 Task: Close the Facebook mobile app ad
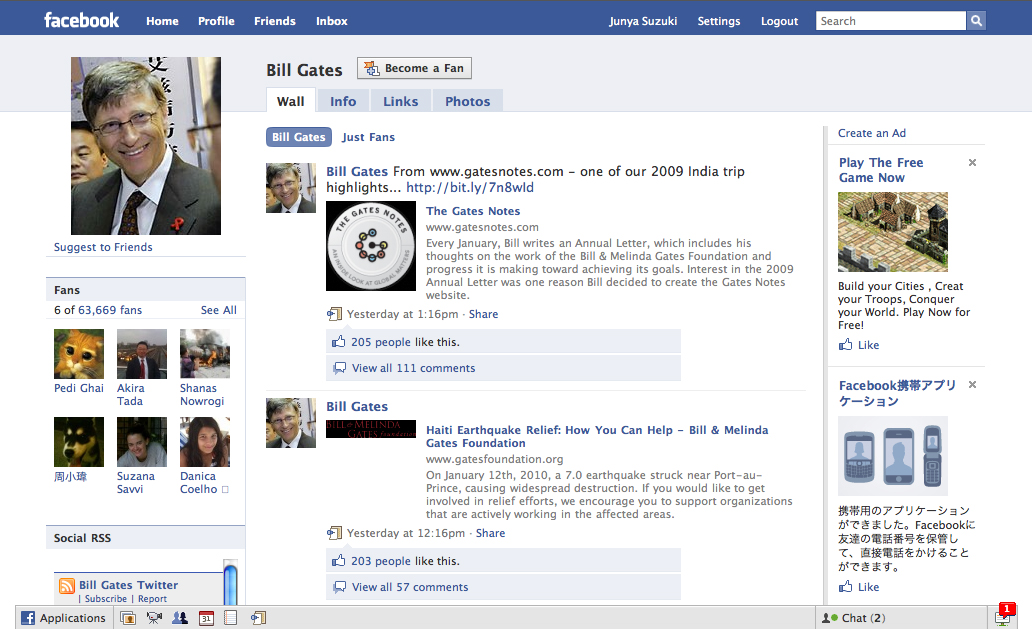coord(972,384)
